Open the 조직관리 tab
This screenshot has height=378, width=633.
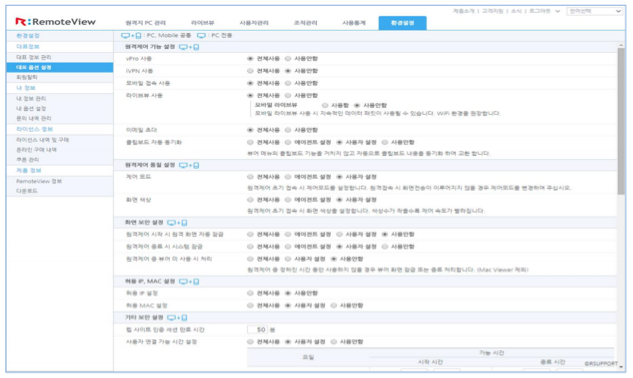coord(305,23)
